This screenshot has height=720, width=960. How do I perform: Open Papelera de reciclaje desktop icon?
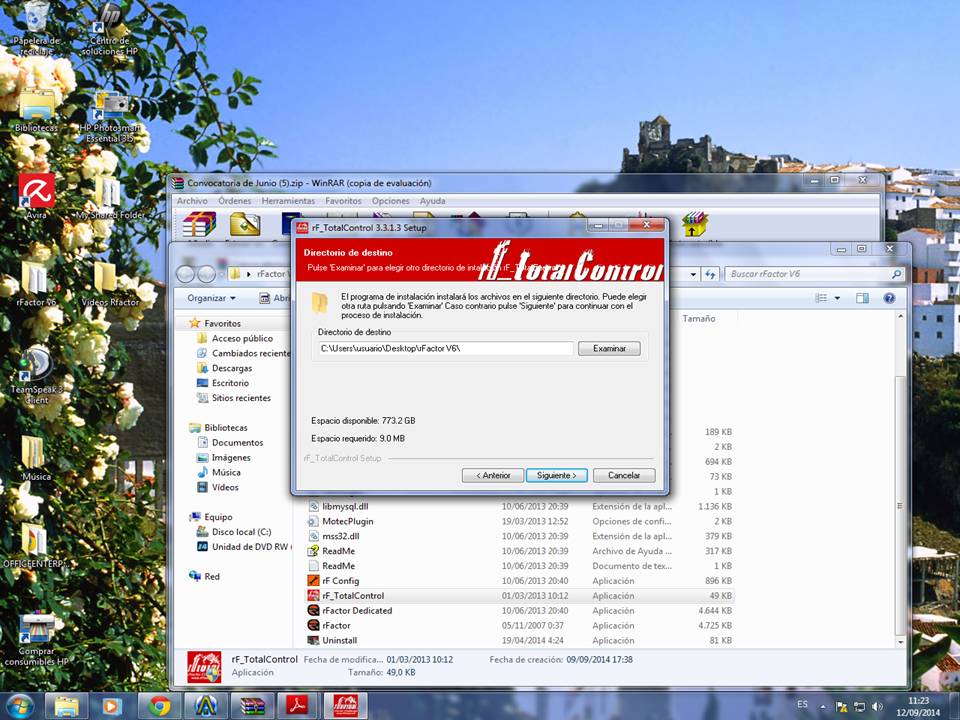(37, 29)
